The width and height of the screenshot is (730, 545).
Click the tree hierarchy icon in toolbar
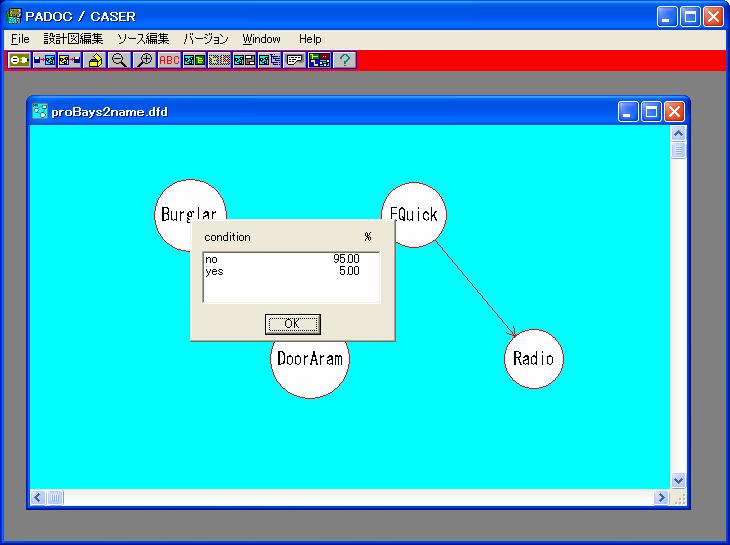[x=319, y=60]
